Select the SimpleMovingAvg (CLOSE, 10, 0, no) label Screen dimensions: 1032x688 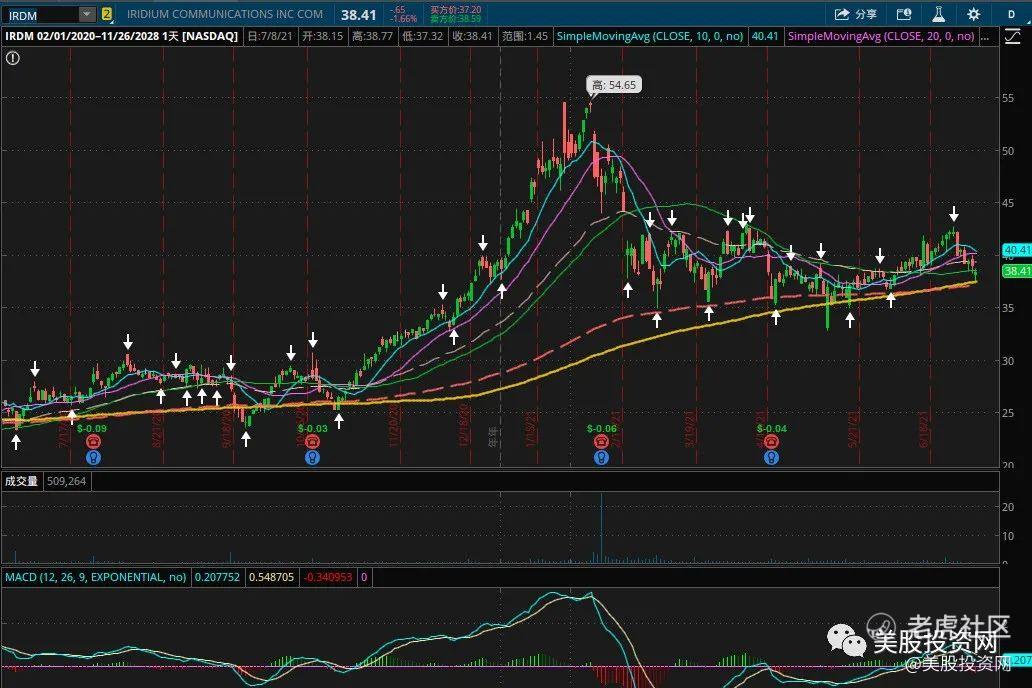click(650, 36)
